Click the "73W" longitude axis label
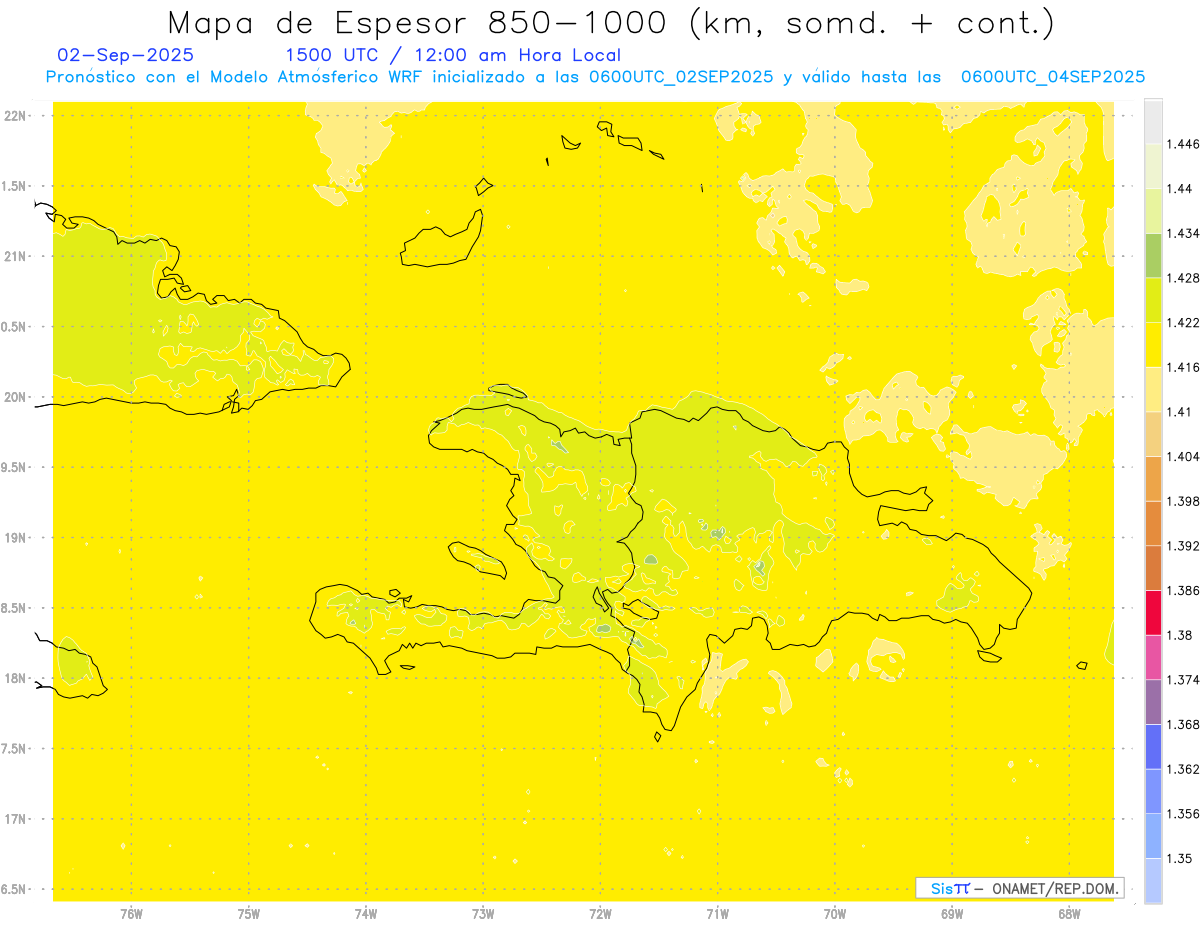Viewport: 1200px width, 927px height. (x=483, y=914)
